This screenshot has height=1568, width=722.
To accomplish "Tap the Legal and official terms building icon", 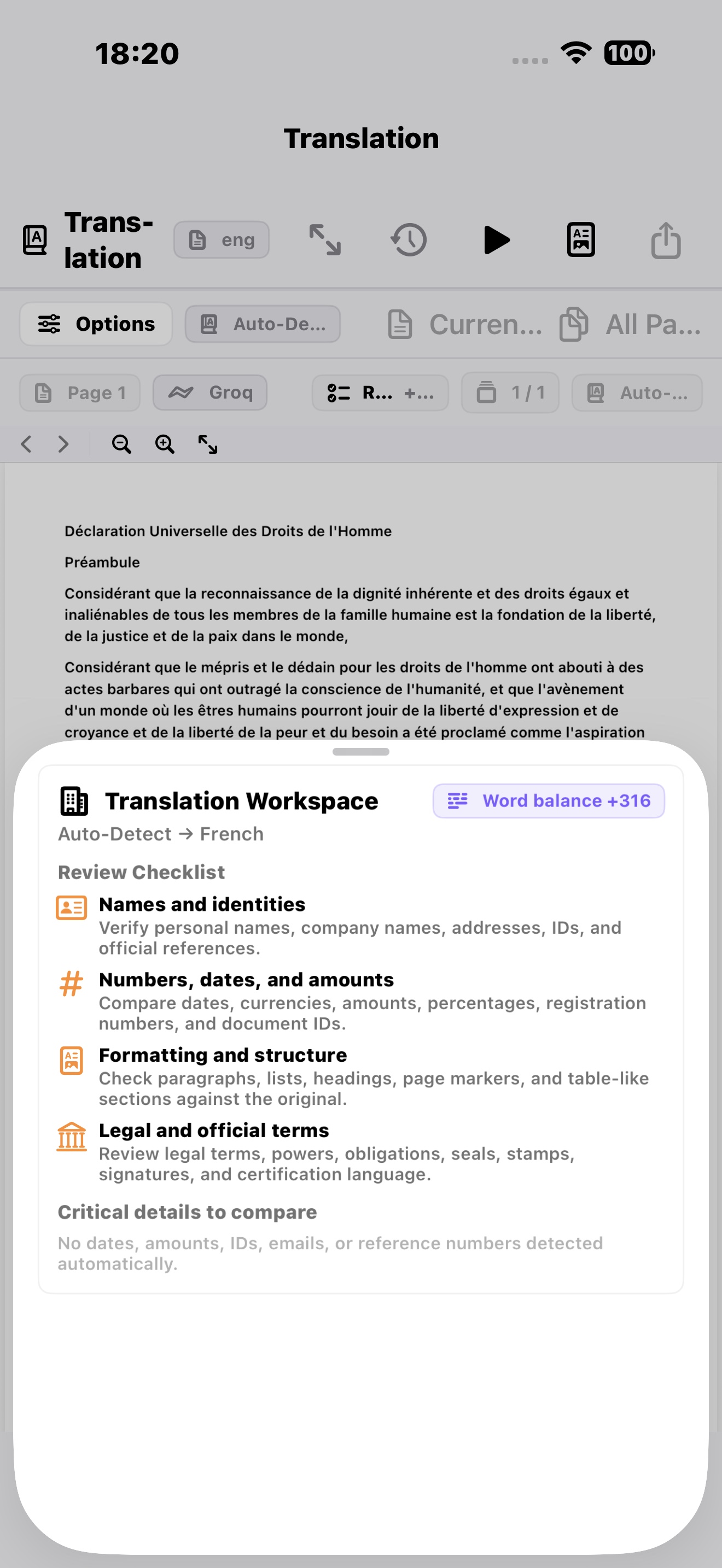I will [71, 1137].
